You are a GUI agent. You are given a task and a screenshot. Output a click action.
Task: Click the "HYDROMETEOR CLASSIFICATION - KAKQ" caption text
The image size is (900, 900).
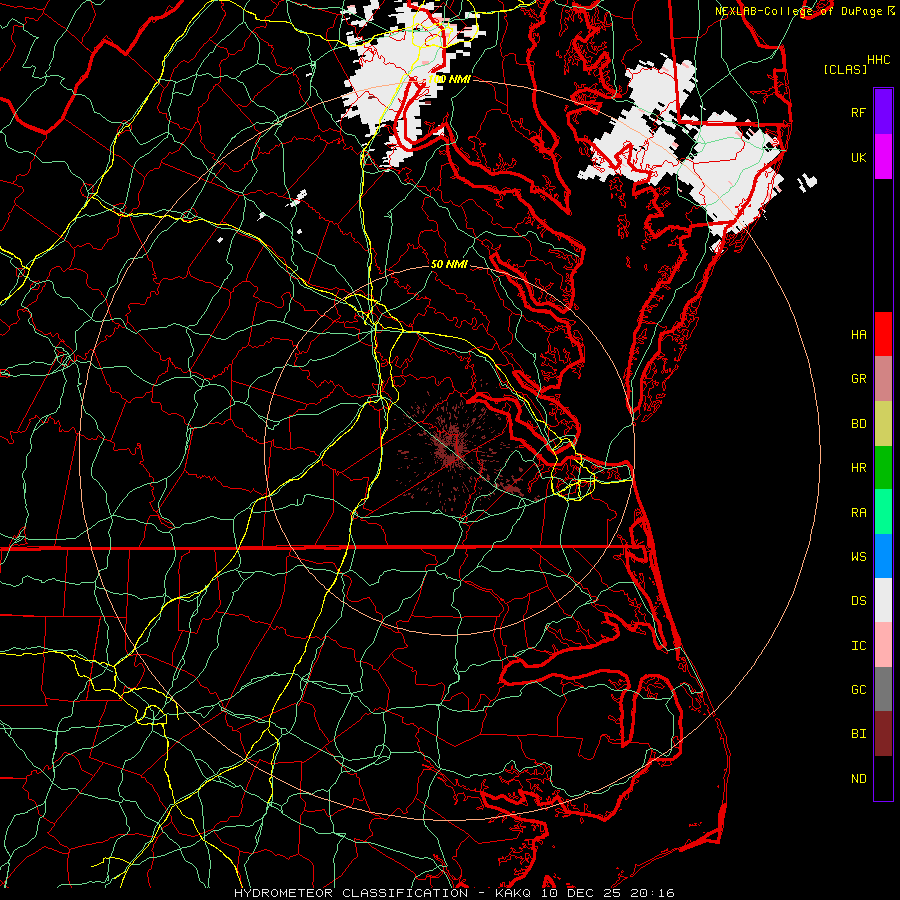click(x=382, y=893)
